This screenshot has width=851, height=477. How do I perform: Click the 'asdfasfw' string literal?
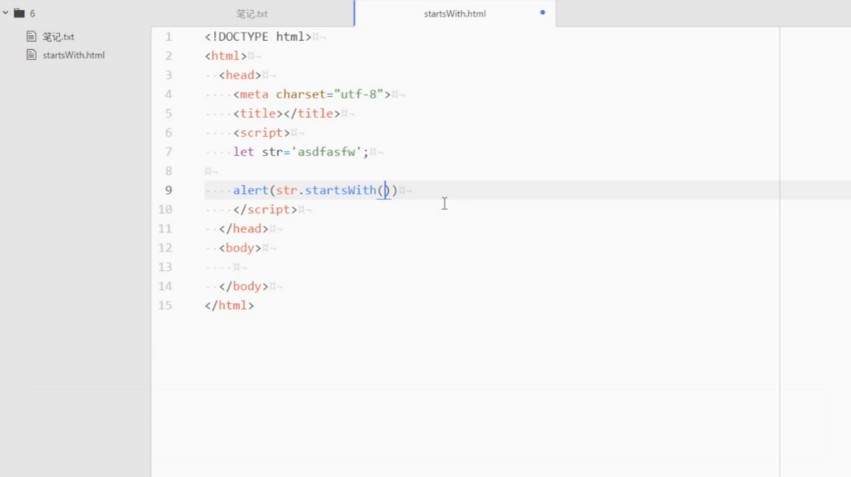[326, 152]
